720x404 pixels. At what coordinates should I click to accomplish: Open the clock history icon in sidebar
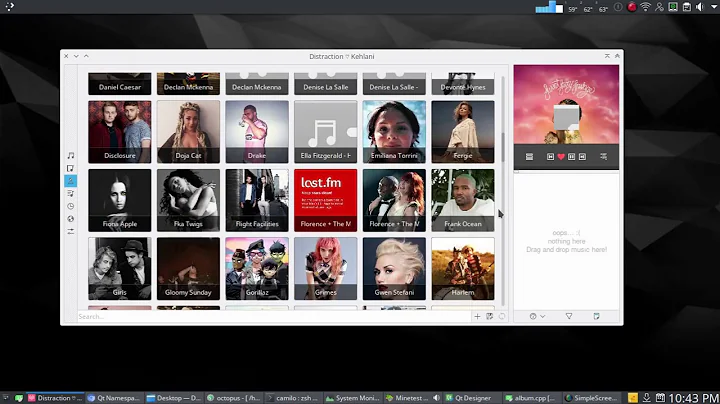(71, 206)
